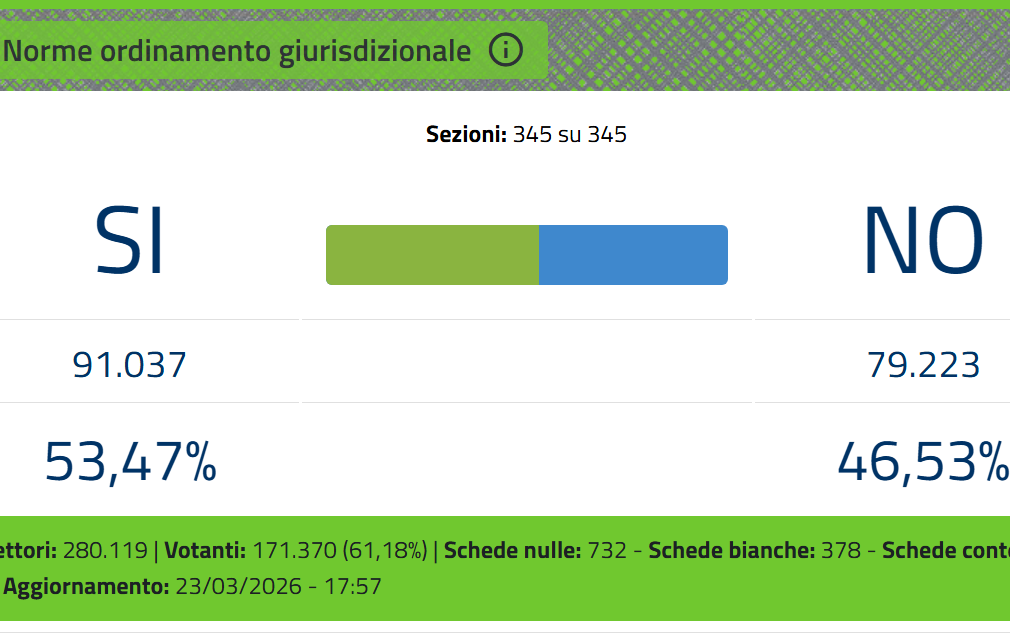Click the large SI heading
This screenshot has width=1010, height=633.
point(130,241)
